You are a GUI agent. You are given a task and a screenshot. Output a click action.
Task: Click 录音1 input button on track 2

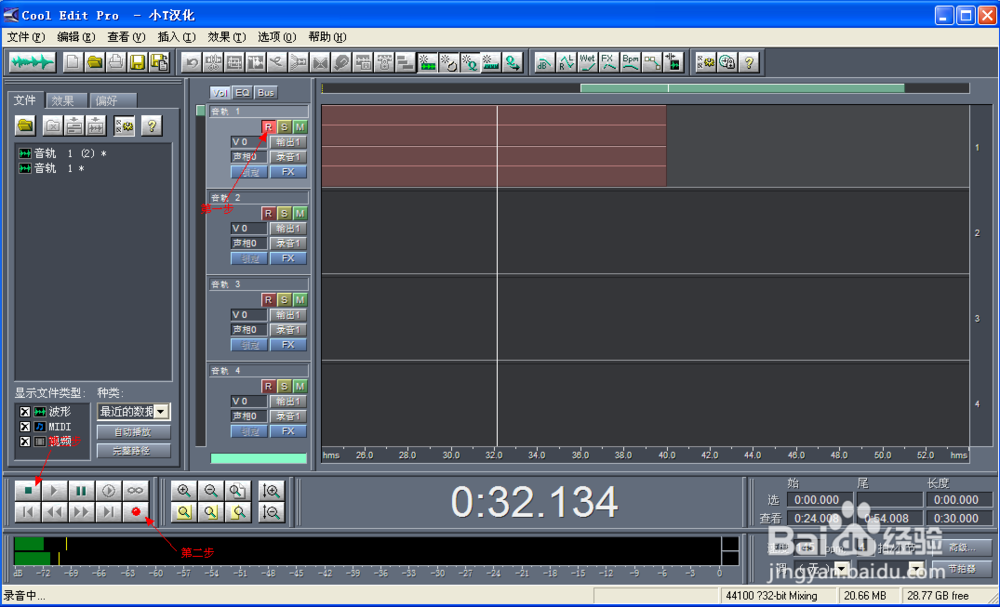click(288, 243)
